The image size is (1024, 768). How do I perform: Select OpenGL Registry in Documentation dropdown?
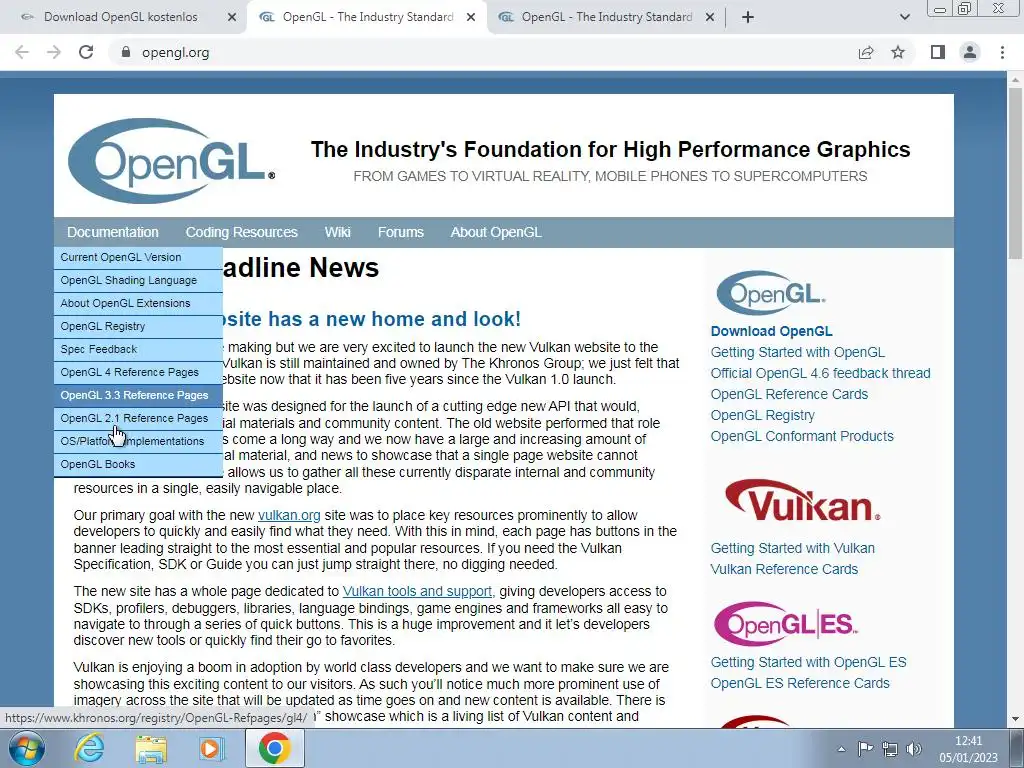(138, 326)
